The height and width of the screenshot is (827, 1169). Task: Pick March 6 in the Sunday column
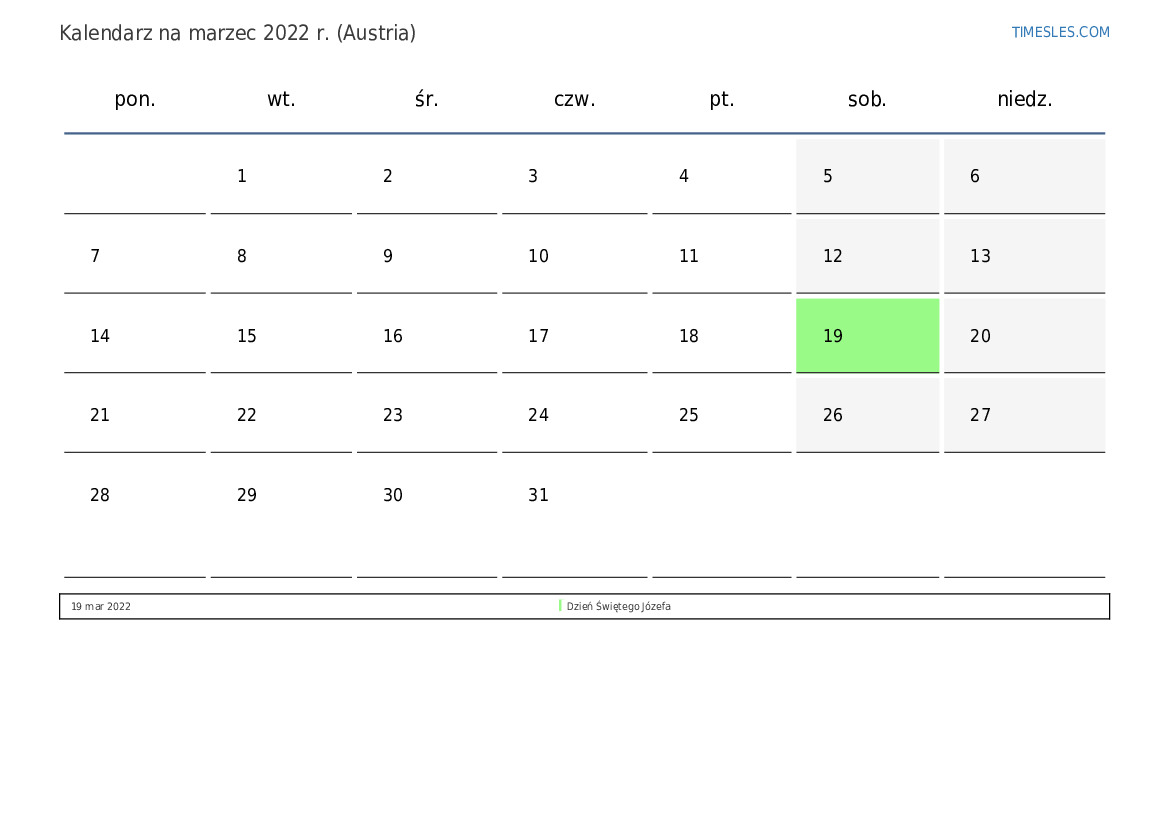(x=975, y=176)
